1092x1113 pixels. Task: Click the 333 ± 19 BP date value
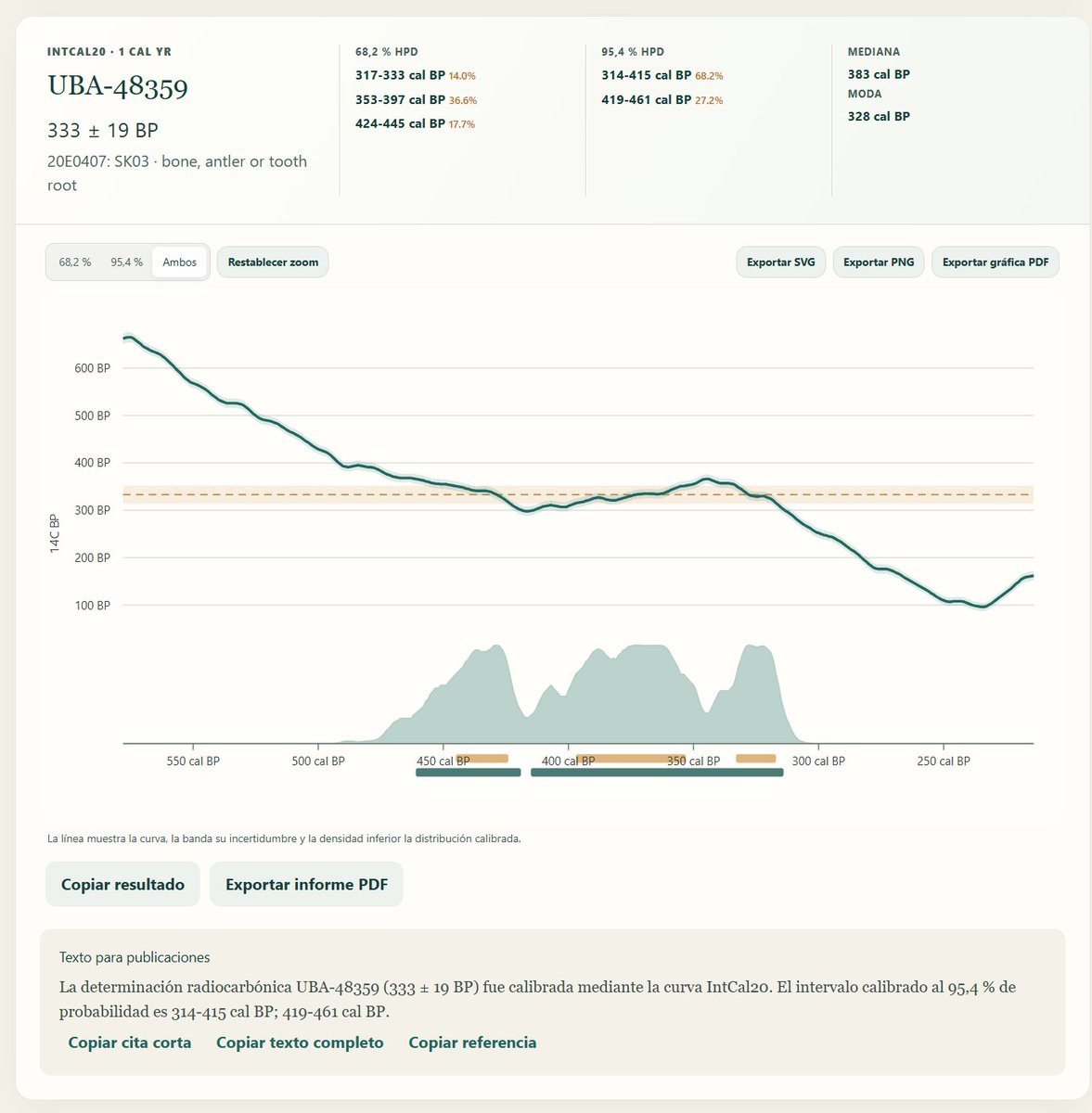[x=103, y=131]
